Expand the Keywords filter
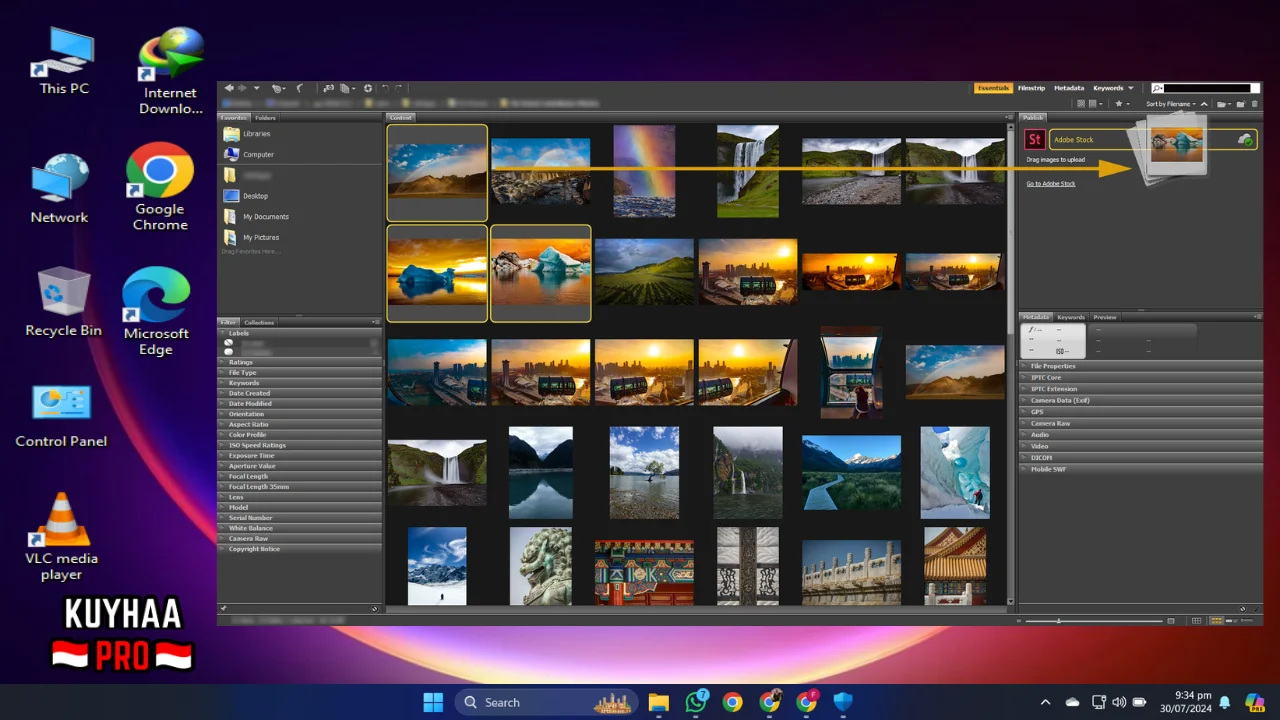This screenshot has height=720, width=1280. (x=299, y=383)
